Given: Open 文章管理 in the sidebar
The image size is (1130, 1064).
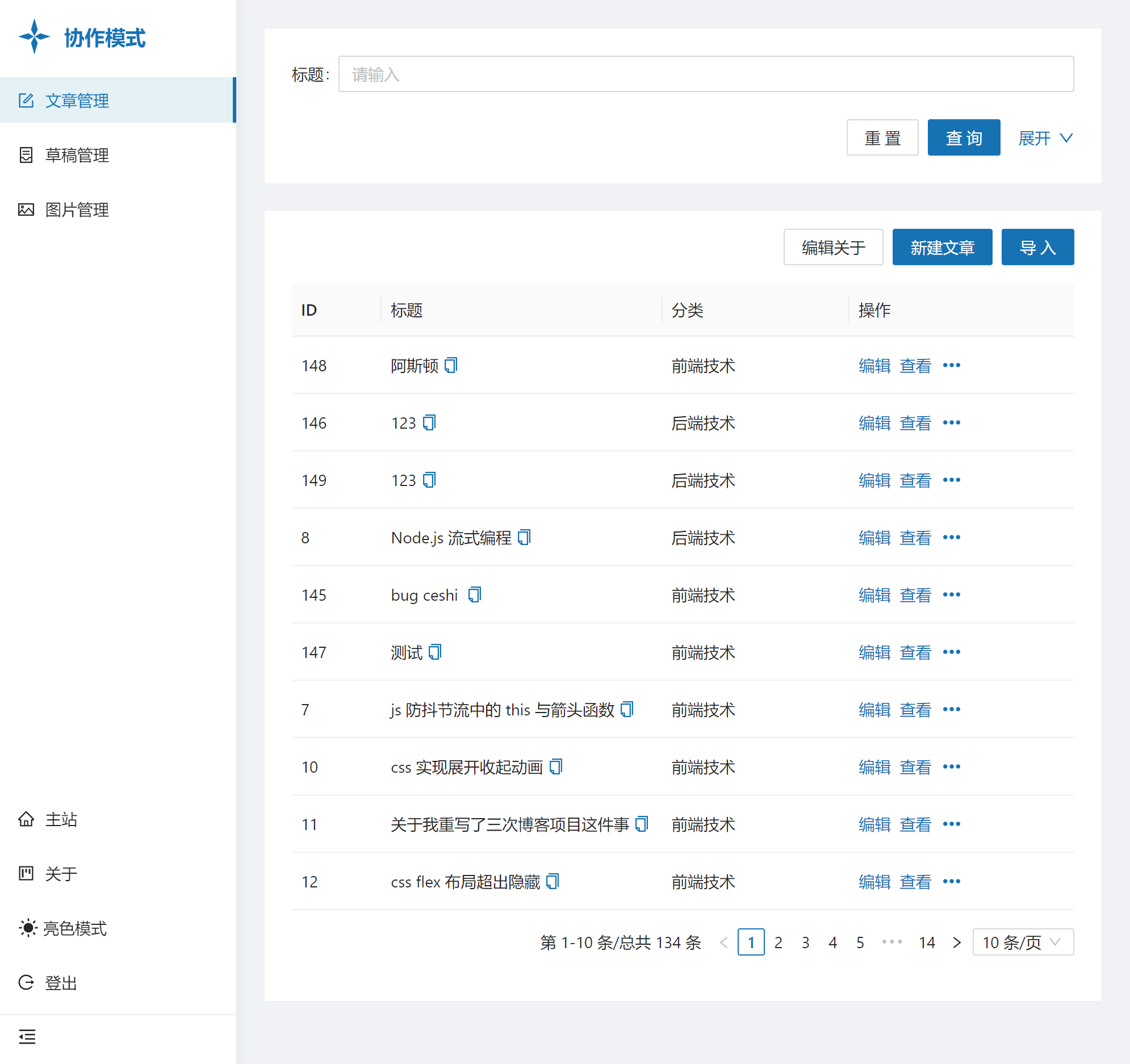Looking at the screenshot, I should pos(118,100).
